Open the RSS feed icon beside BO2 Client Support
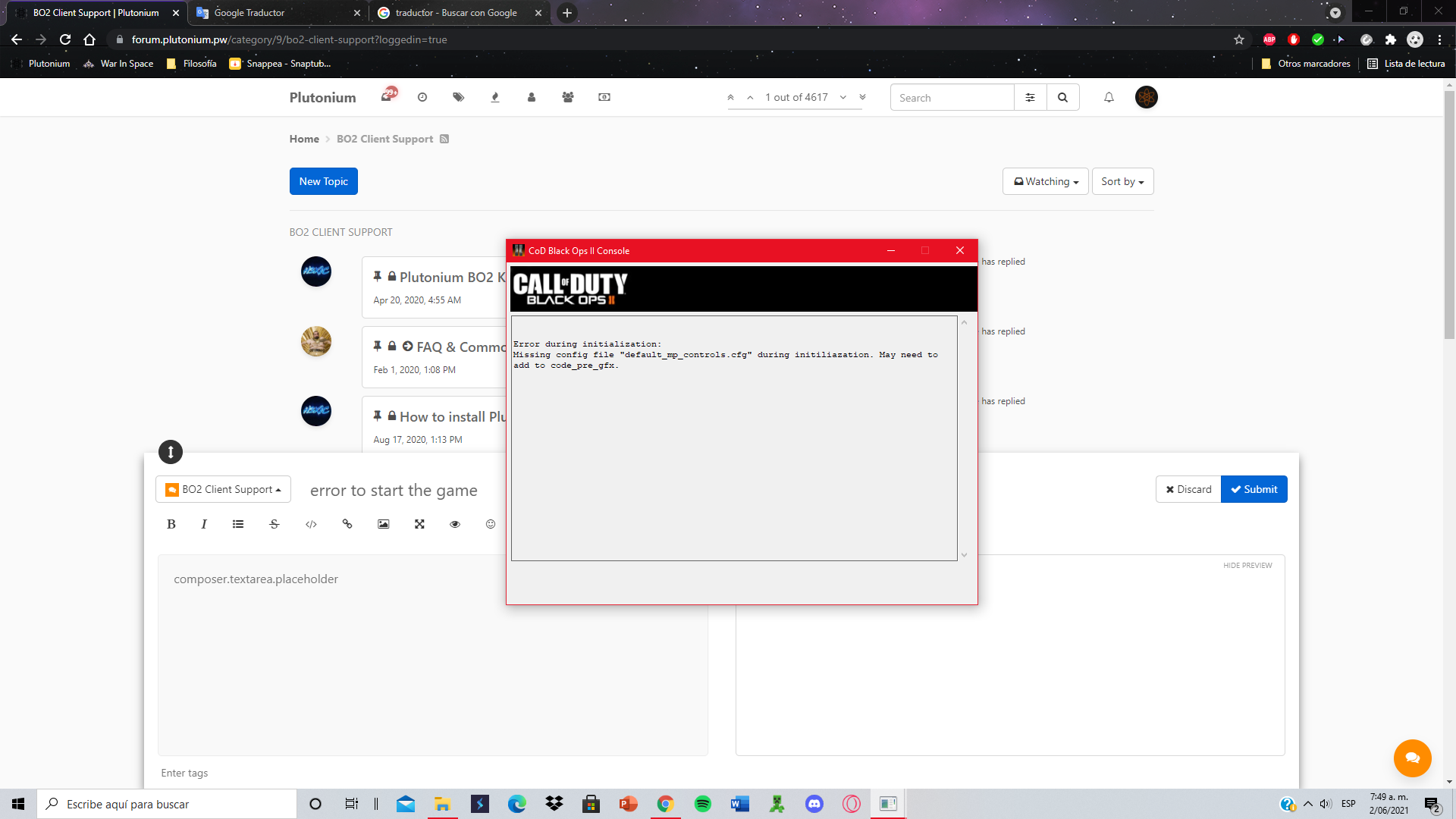 [444, 139]
